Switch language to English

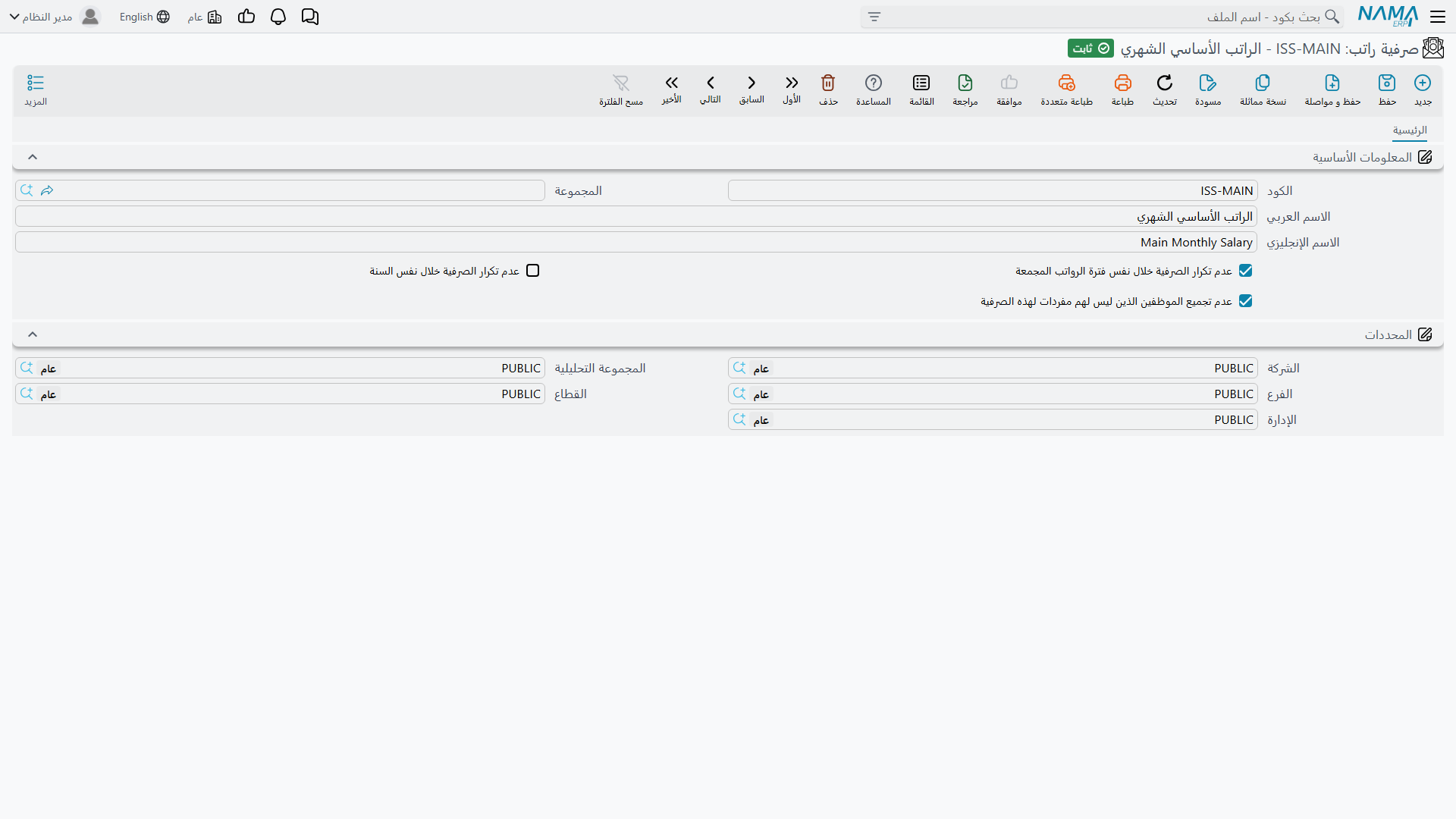(x=144, y=17)
